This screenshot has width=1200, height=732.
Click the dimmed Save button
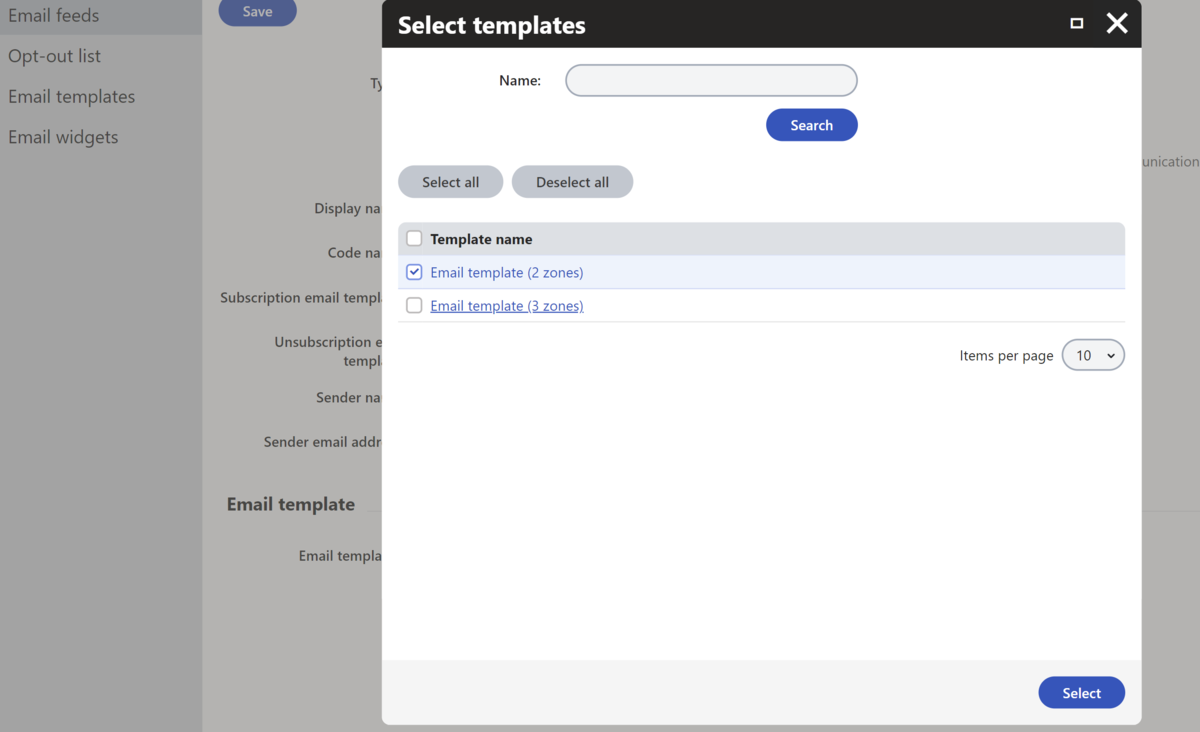[258, 12]
